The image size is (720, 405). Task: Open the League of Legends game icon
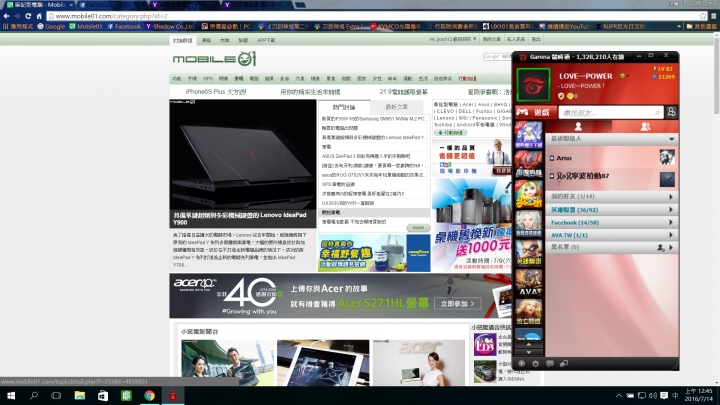click(x=529, y=253)
